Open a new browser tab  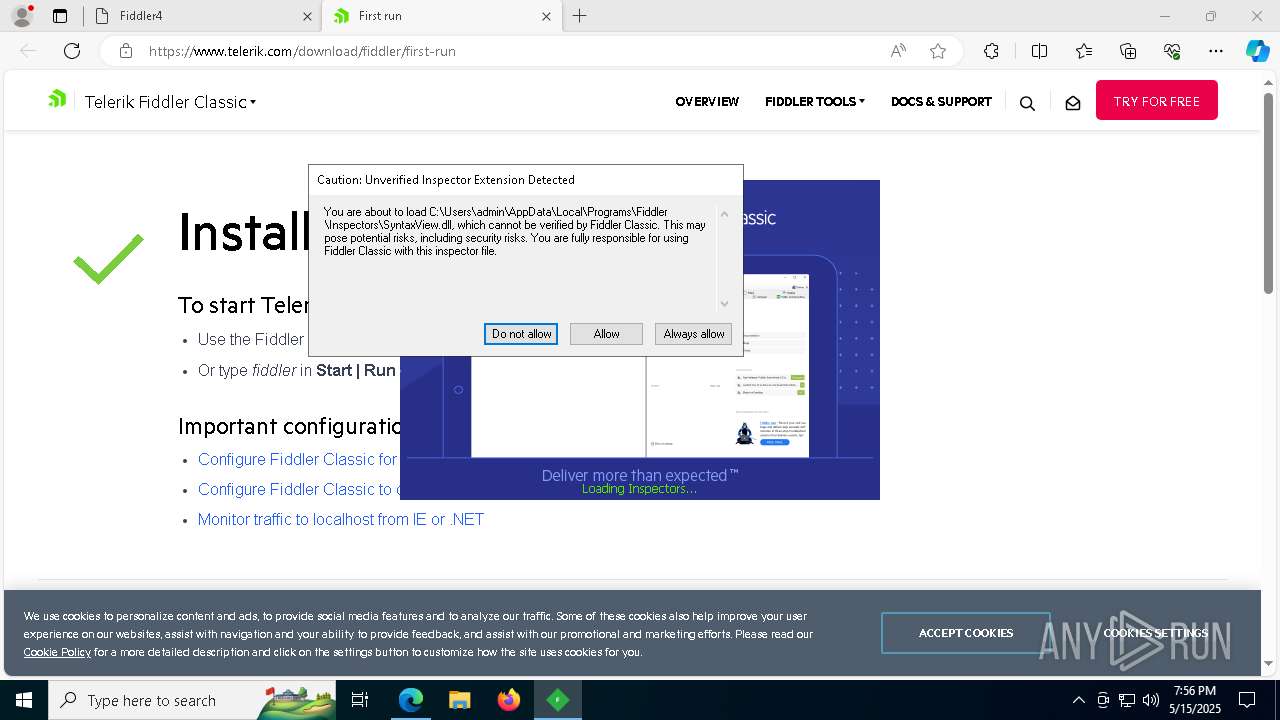click(580, 16)
